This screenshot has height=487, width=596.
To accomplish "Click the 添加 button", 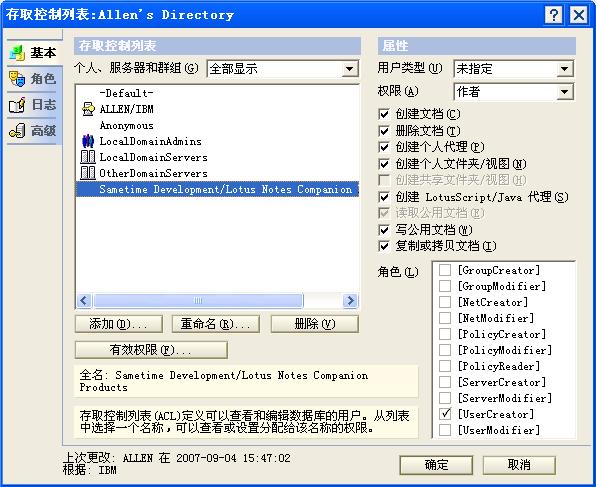I will click(119, 324).
